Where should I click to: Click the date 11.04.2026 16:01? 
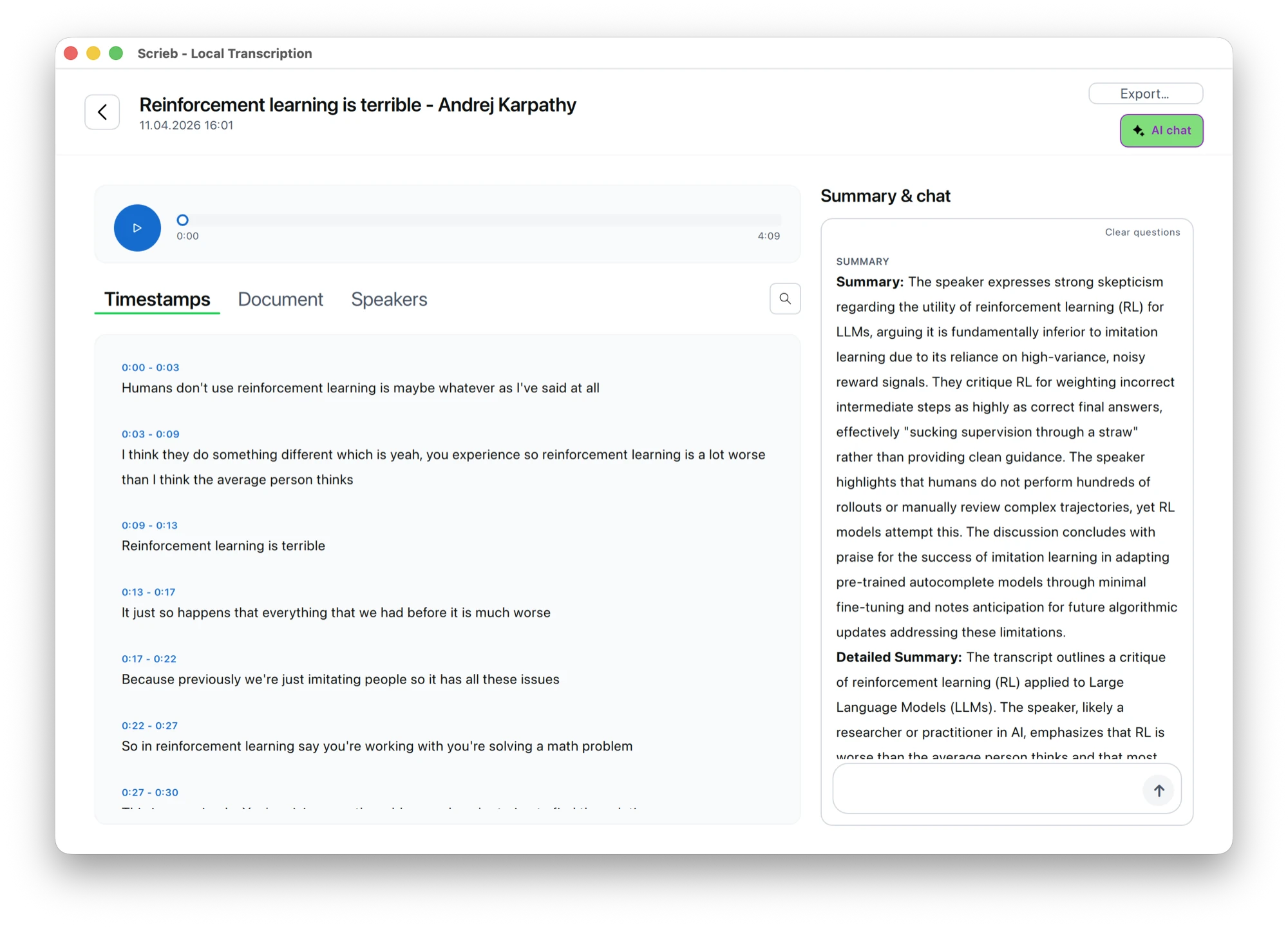186,126
